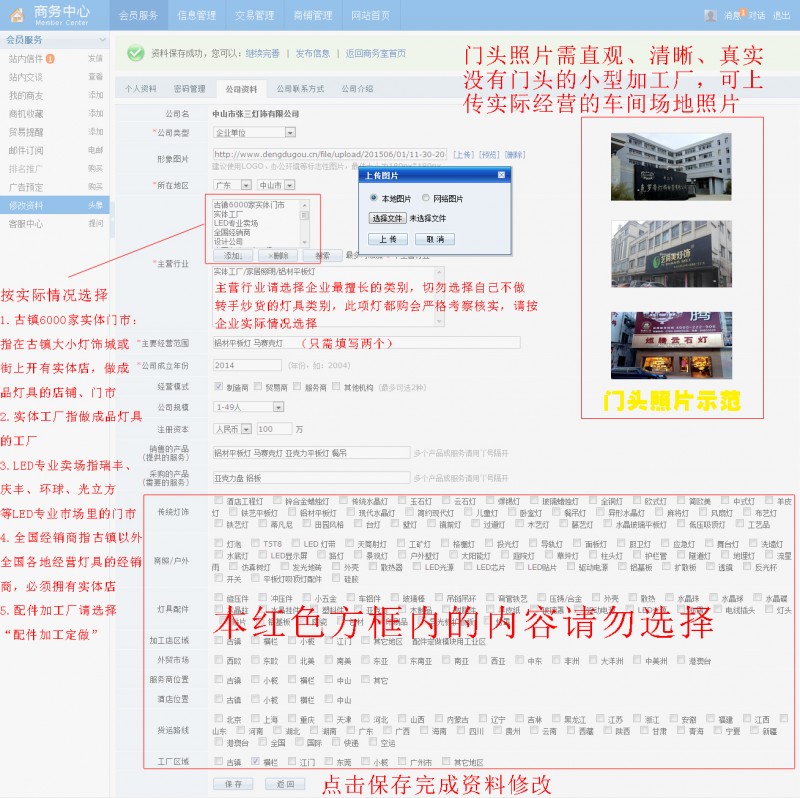Click the user avatar icon beside 消息
800x798 pixels.
(711, 15)
